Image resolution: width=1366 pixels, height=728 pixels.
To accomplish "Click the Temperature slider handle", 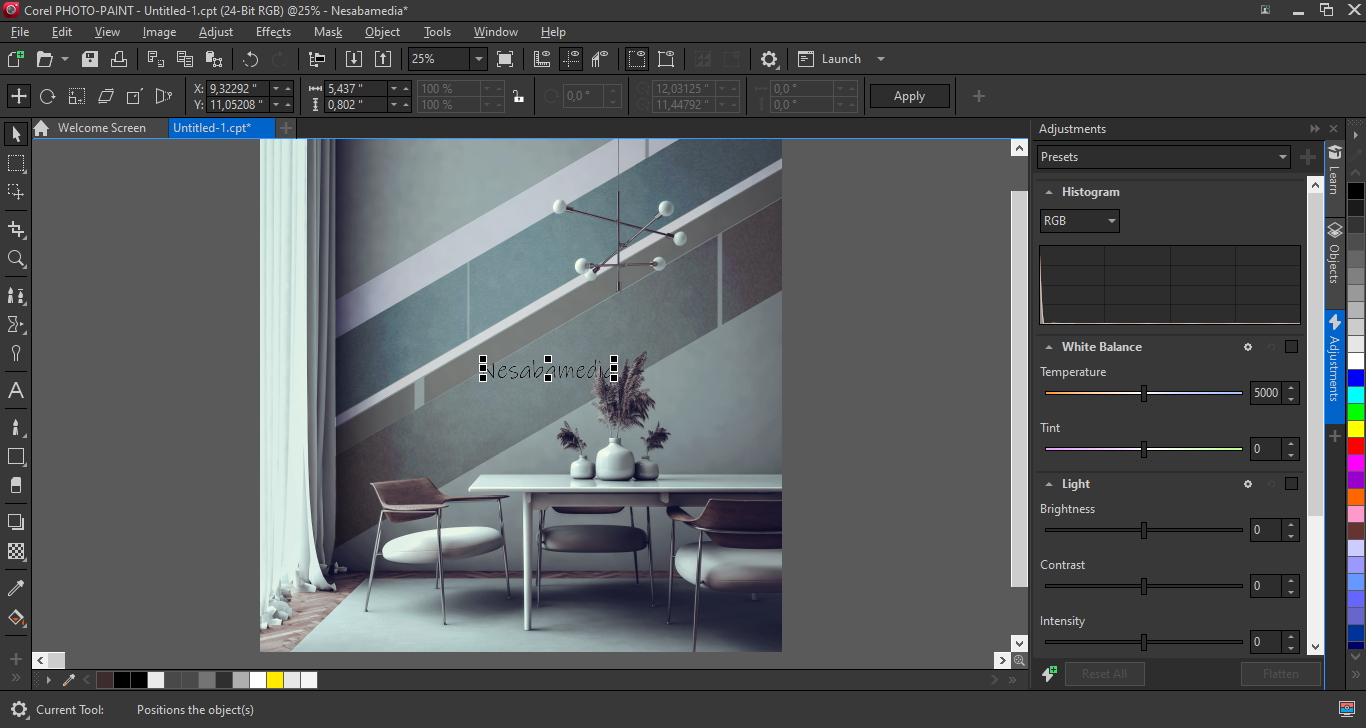I will pyautogui.click(x=1143, y=393).
